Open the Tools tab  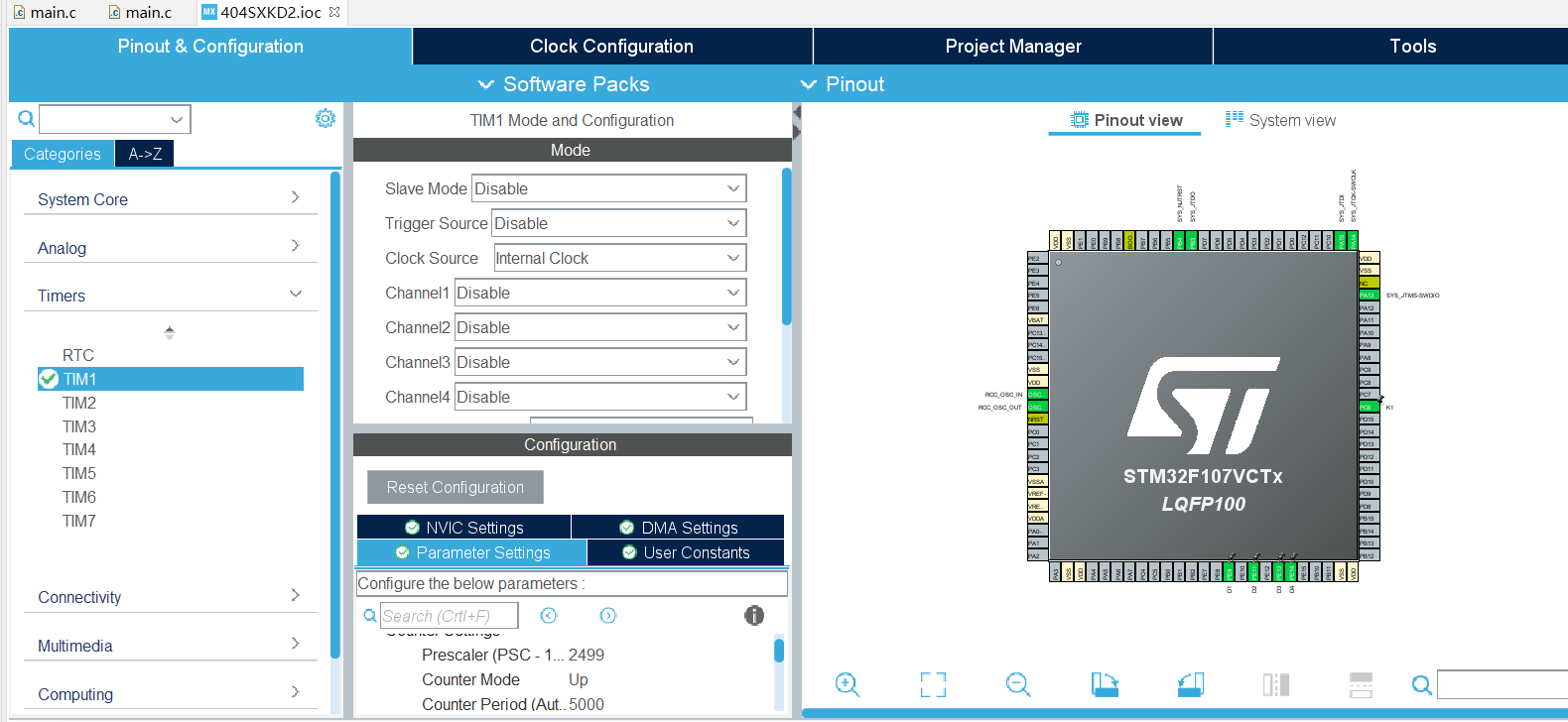(x=1413, y=46)
